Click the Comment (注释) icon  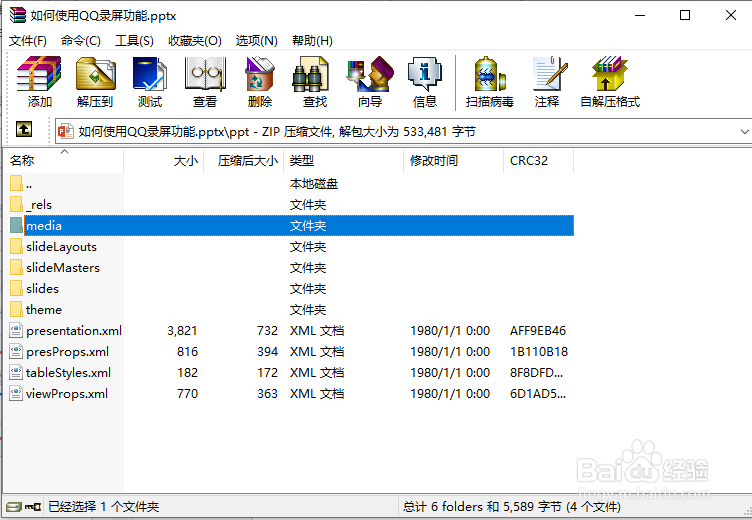click(x=550, y=74)
